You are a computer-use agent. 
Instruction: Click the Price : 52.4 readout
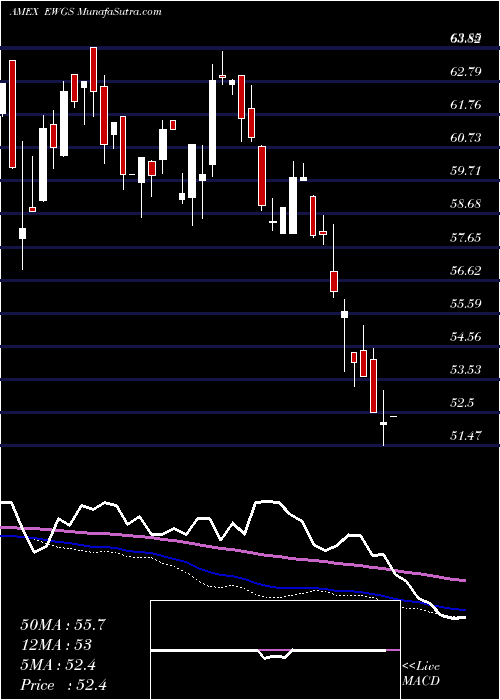tap(63, 685)
